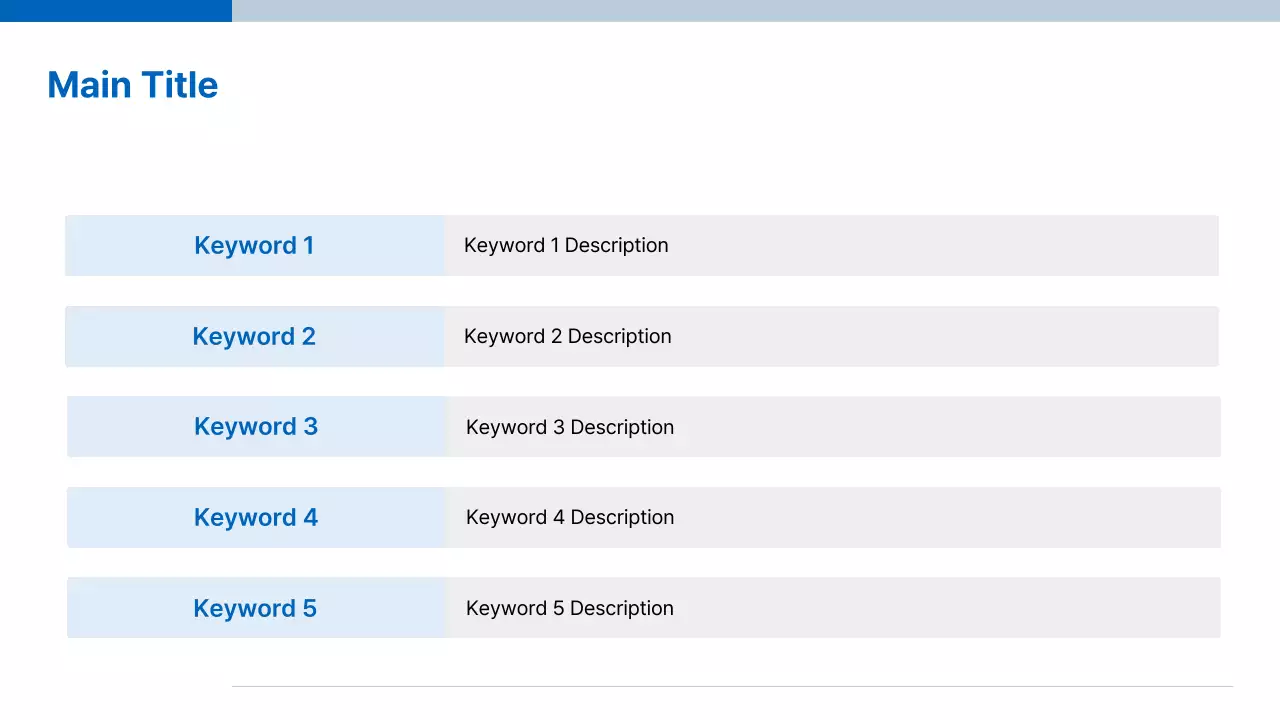Click the Keyword 3 Description text

point(570,428)
